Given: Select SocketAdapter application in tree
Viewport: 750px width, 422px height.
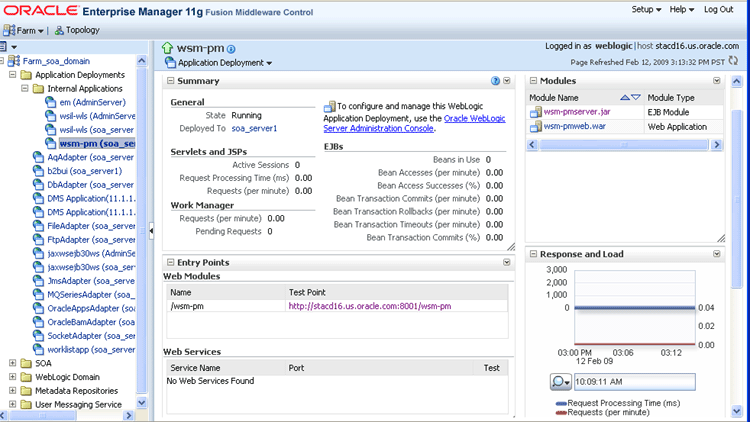Looking at the screenshot, I should (91, 336).
